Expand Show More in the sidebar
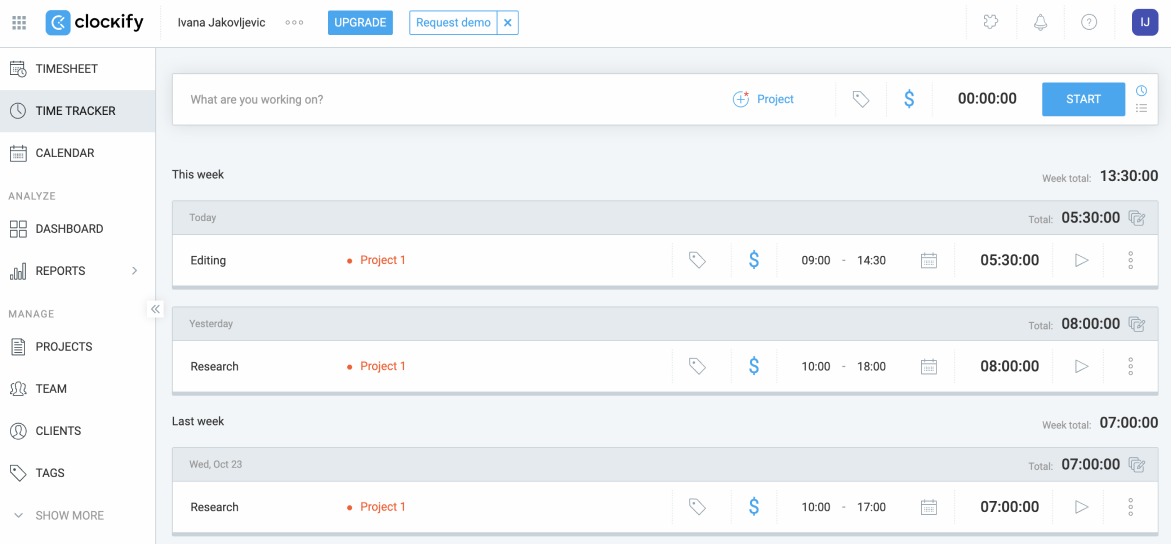The width and height of the screenshot is (1171, 544). 69,515
